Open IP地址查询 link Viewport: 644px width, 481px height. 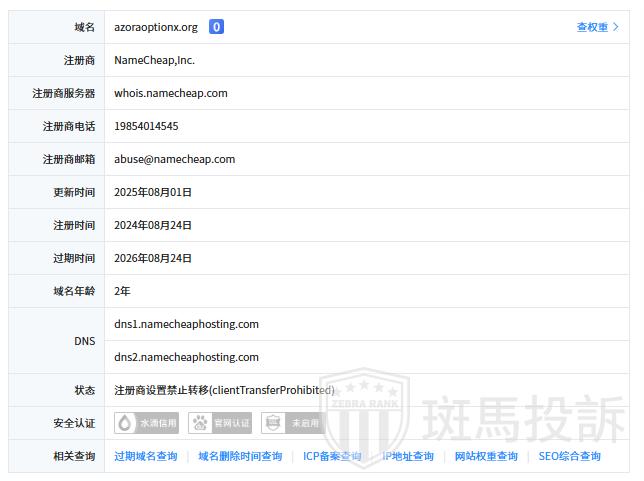coord(408,456)
